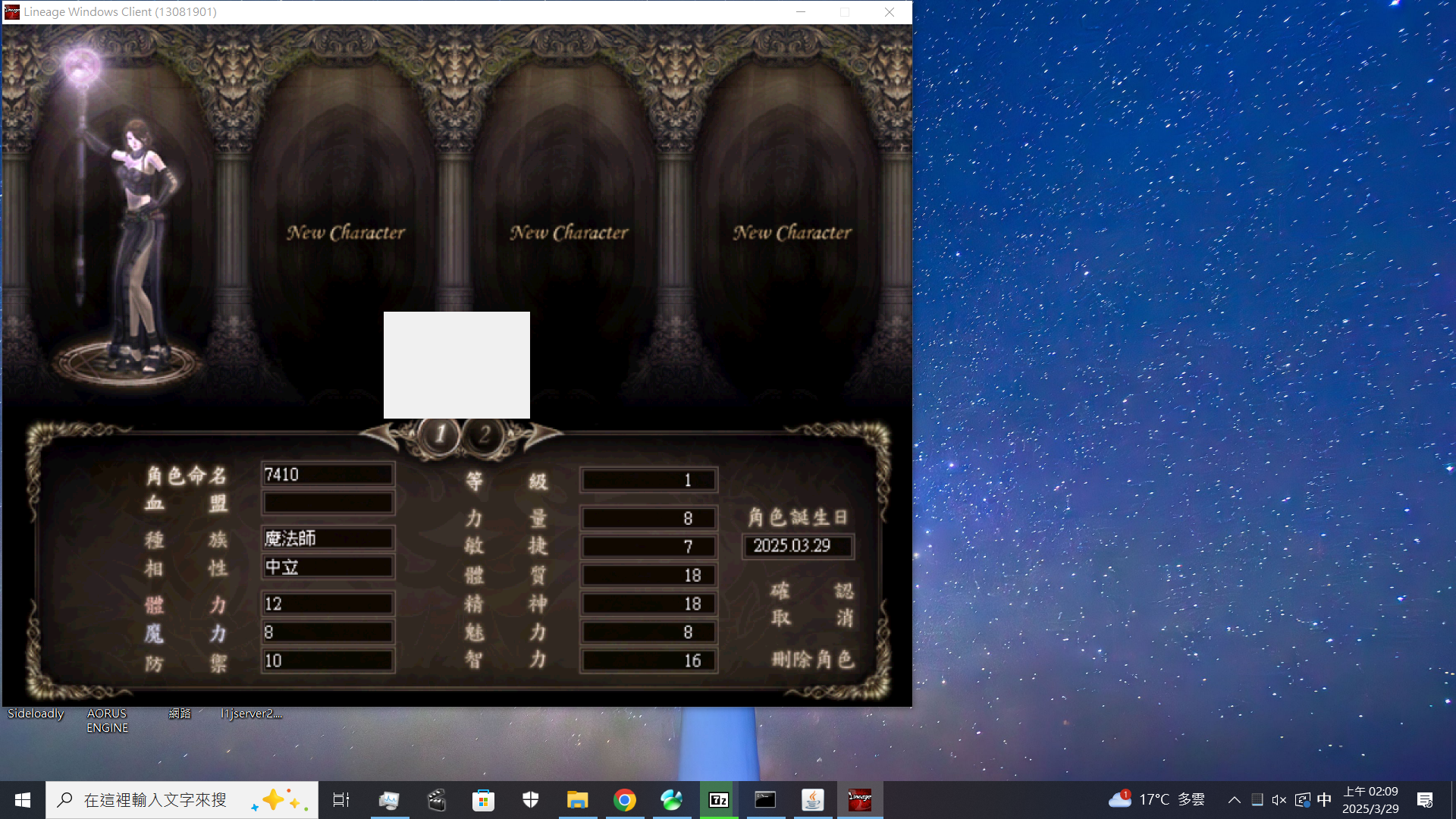Click the 相性 field showing 中立

(x=328, y=567)
